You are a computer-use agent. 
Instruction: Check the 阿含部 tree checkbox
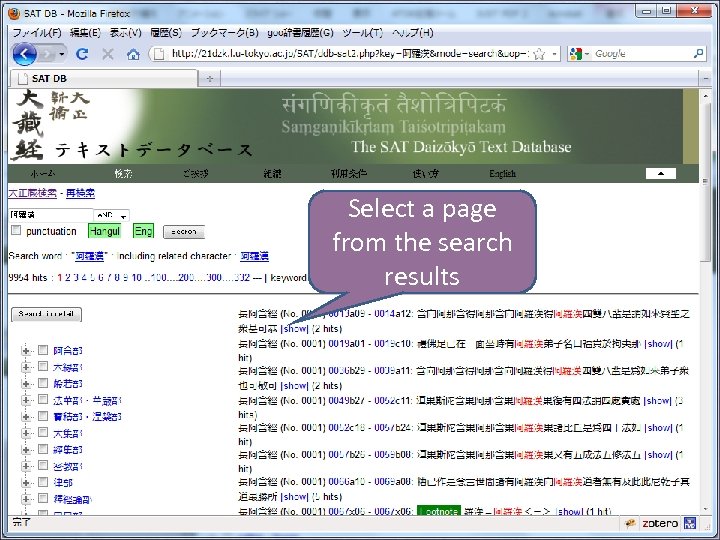(43, 350)
